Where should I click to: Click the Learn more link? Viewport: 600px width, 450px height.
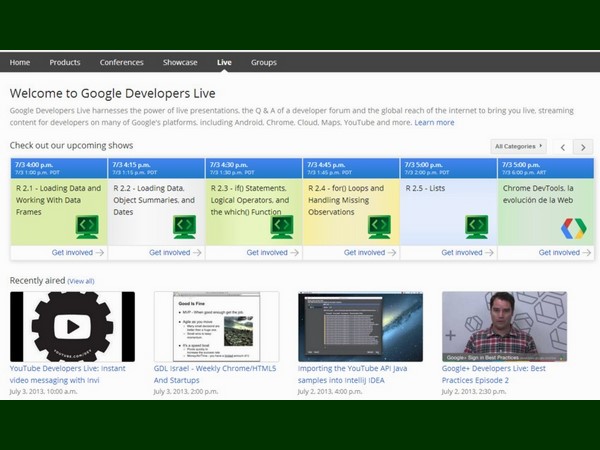(x=434, y=122)
